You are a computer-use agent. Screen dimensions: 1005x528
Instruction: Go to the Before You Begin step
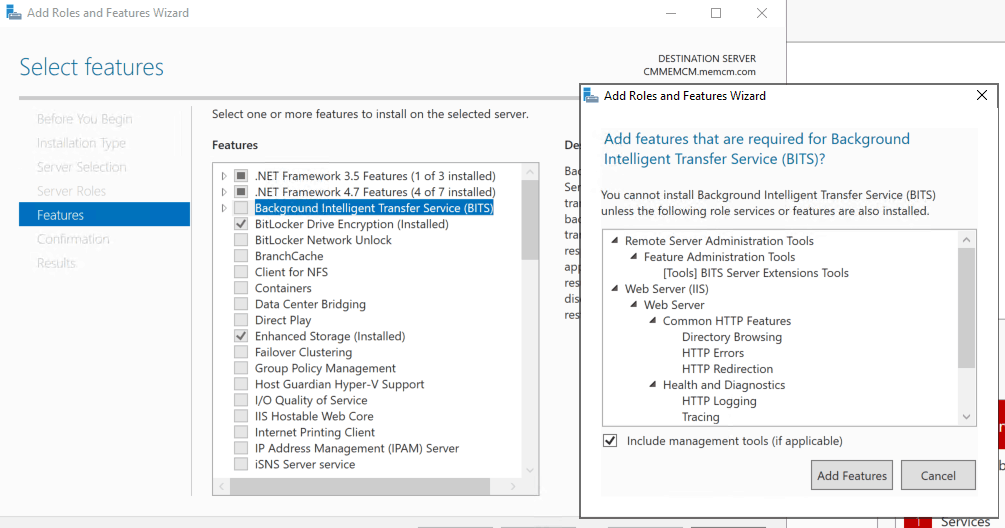click(x=85, y=119)
